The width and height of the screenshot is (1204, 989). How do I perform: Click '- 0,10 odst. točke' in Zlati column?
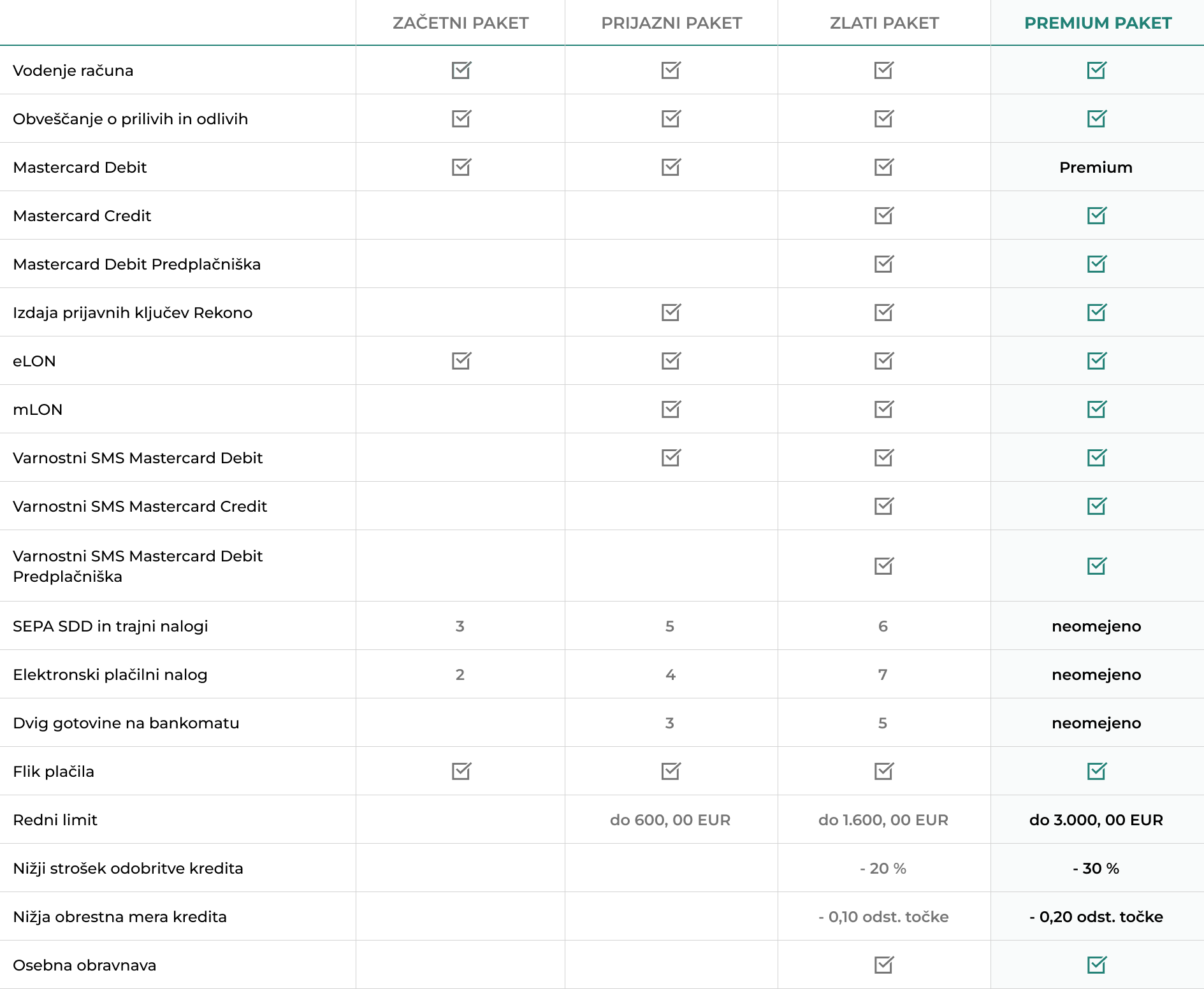883,917
